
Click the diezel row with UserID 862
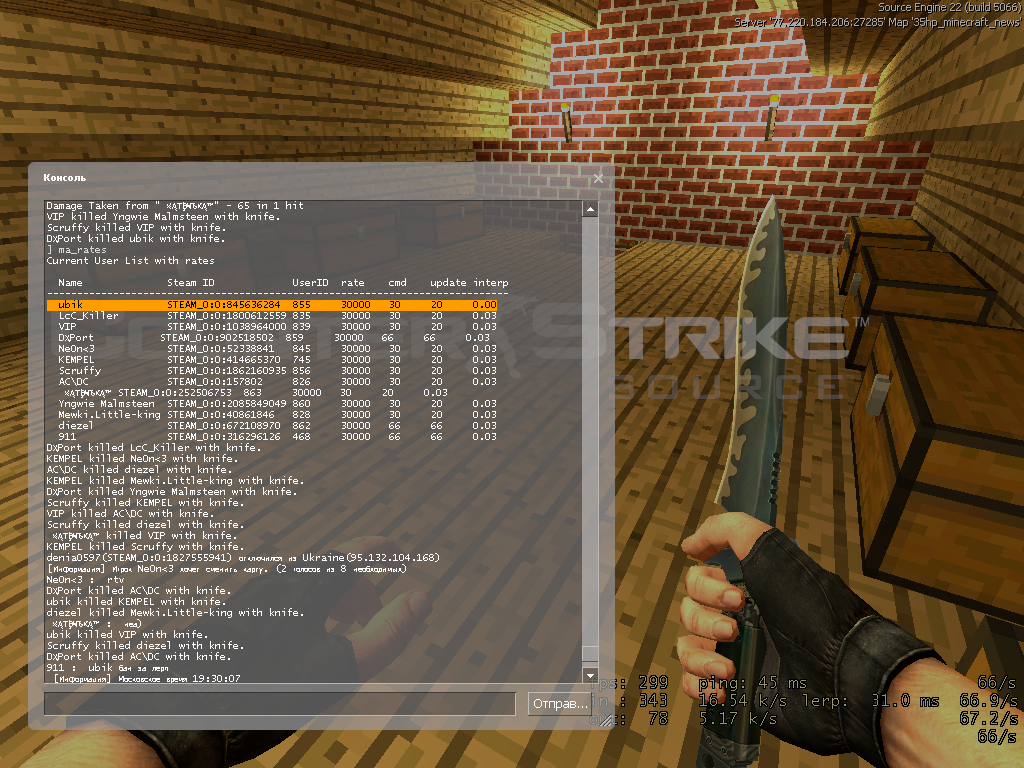click(x=277, y=425)
